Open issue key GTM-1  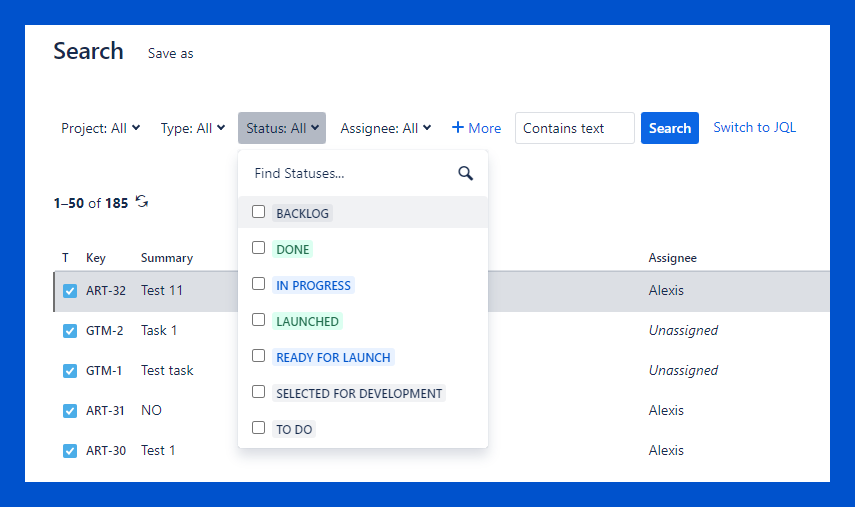[104, 371]
